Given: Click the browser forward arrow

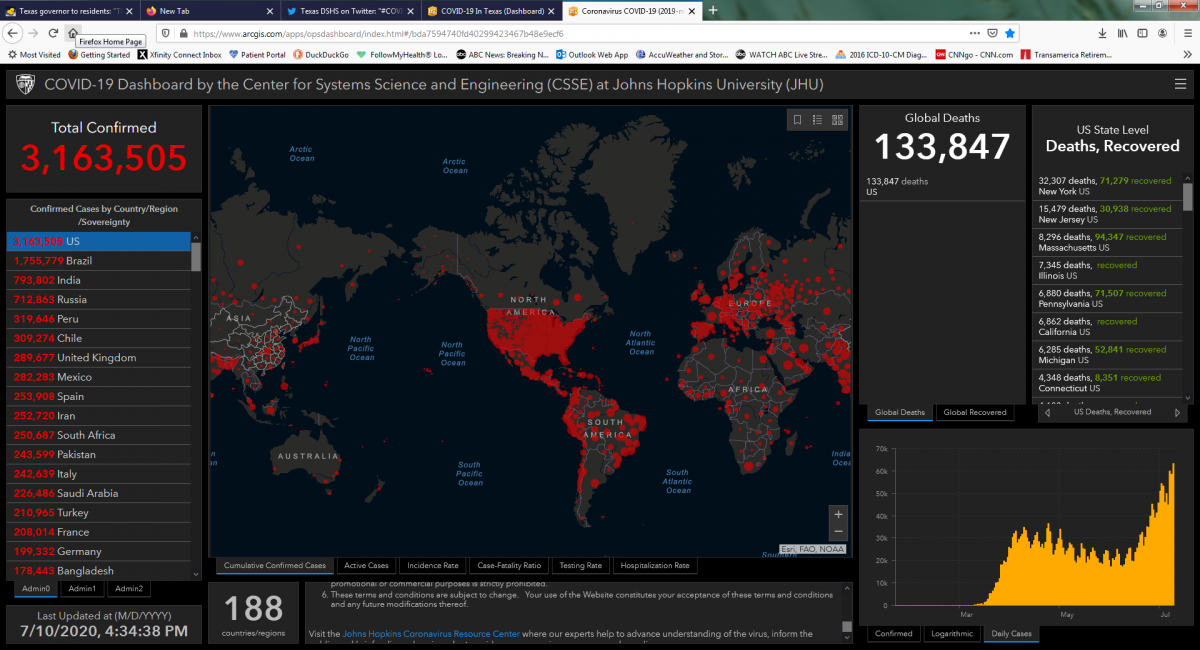Looking at the screenshot, I should pyautogui.click(x=33, y=33).
